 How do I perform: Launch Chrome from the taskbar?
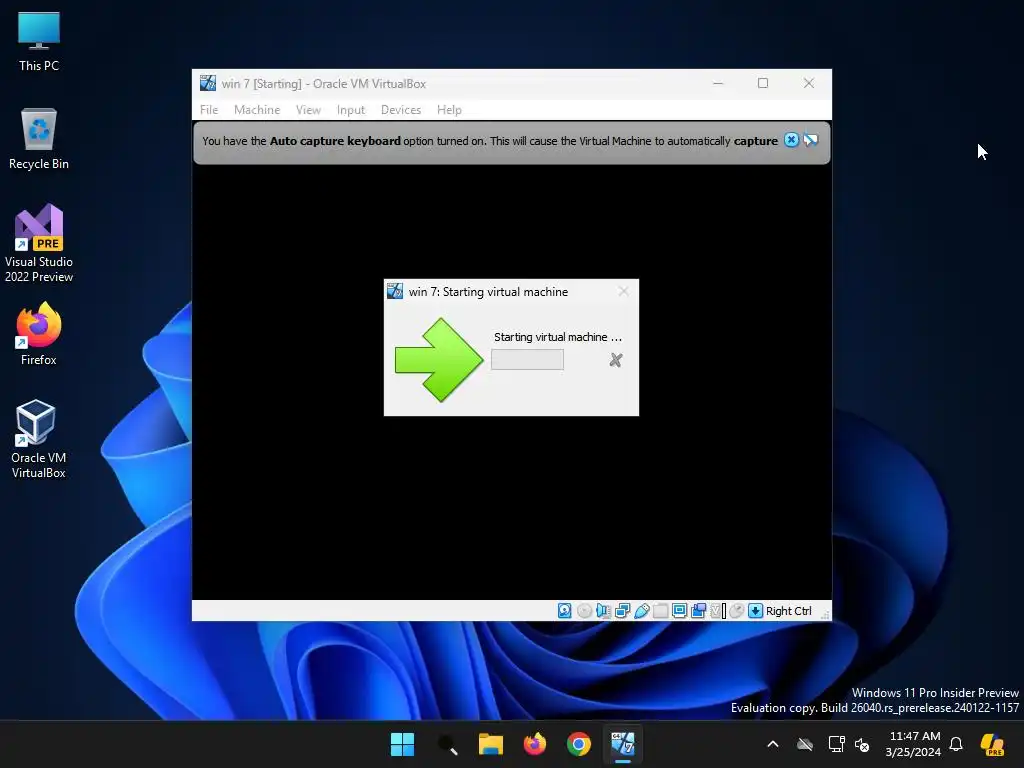(579, 744)
